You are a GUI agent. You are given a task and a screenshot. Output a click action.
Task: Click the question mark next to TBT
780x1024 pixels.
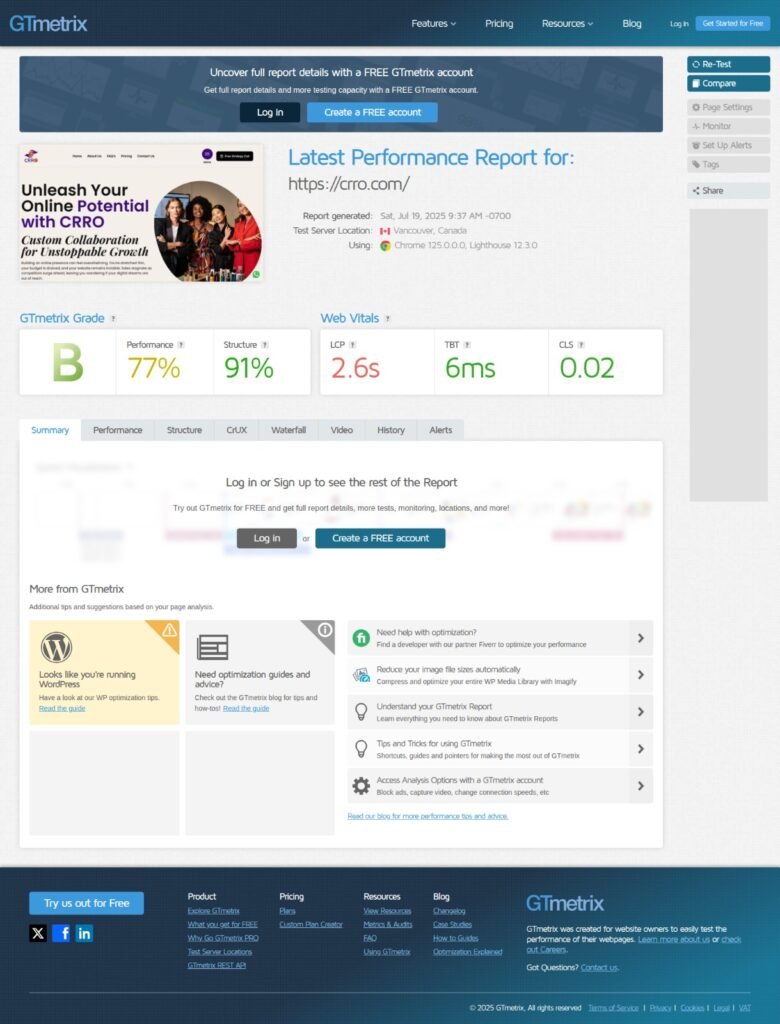[468, 345]
